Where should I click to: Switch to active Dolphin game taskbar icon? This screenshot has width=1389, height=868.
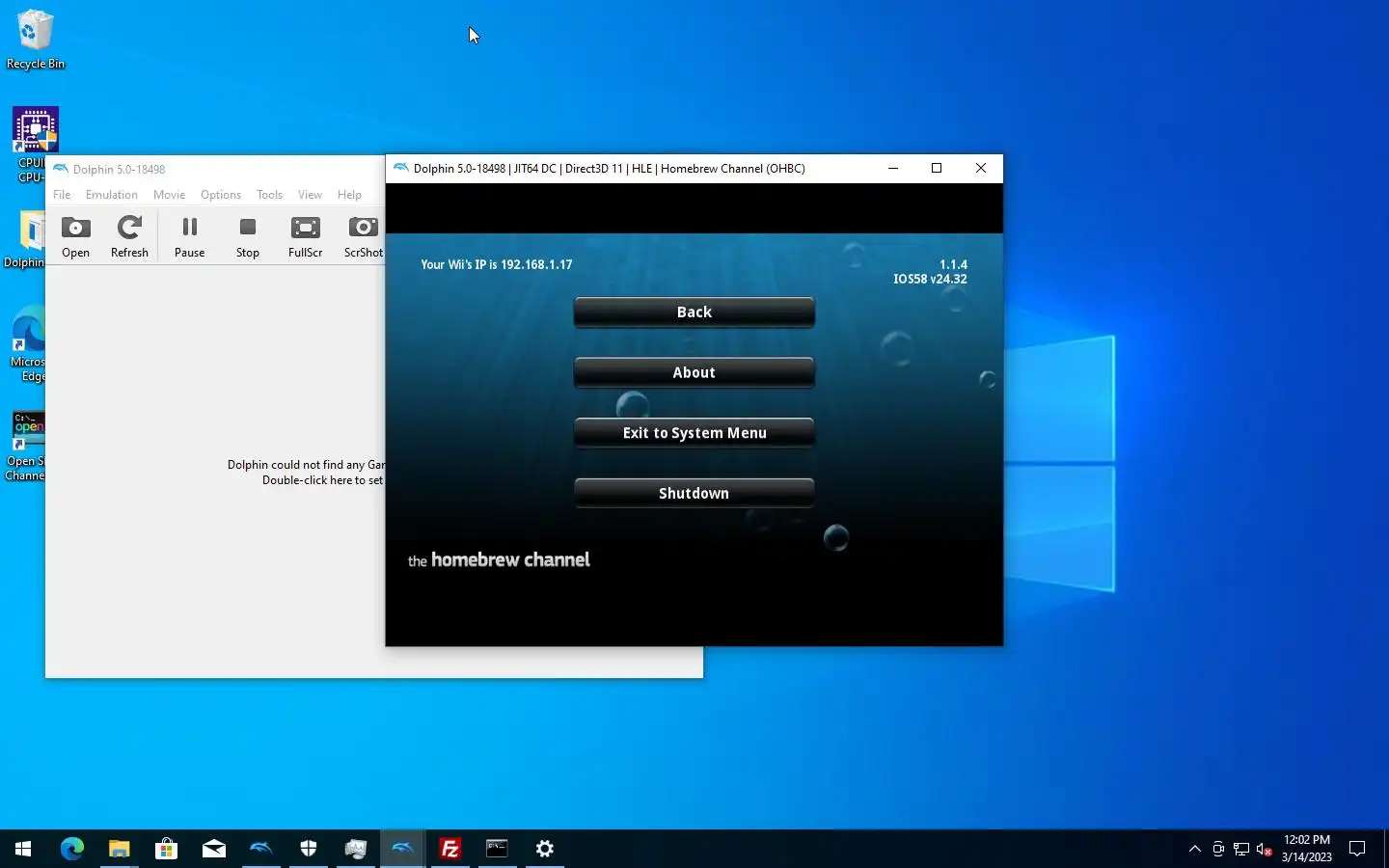pyautogui.click(x=402, y=849)
